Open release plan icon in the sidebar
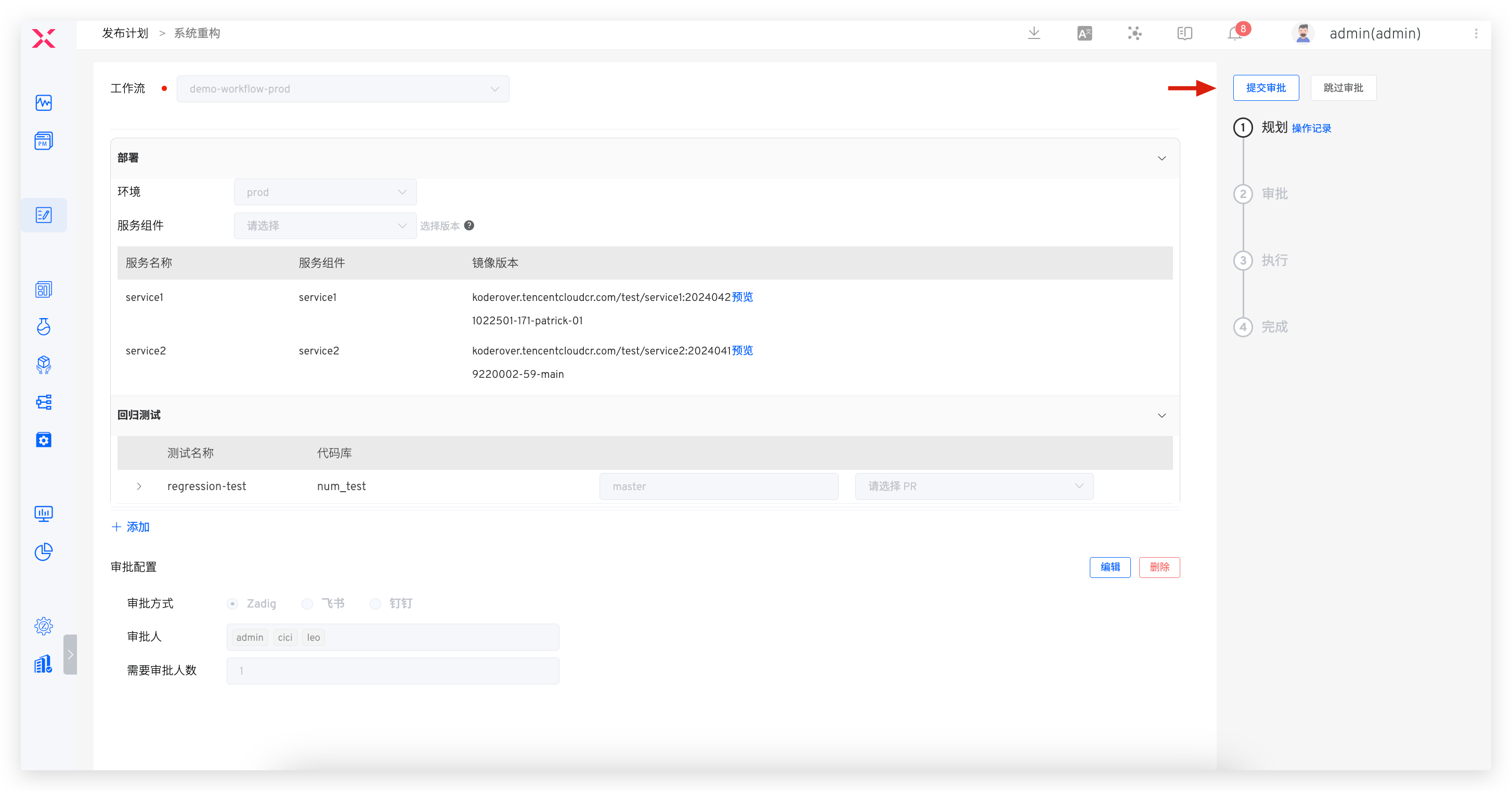The image size is (1512, 791). (44, 215)
